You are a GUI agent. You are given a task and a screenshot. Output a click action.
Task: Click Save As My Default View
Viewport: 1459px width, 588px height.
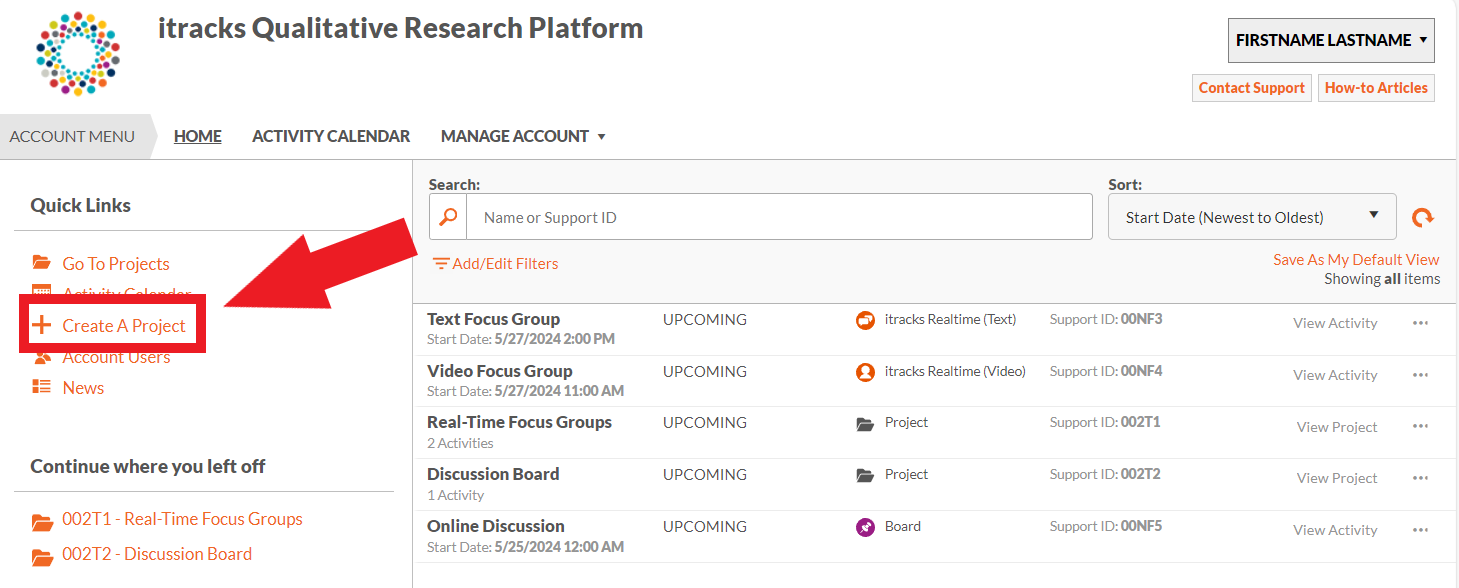[1356, 259]
